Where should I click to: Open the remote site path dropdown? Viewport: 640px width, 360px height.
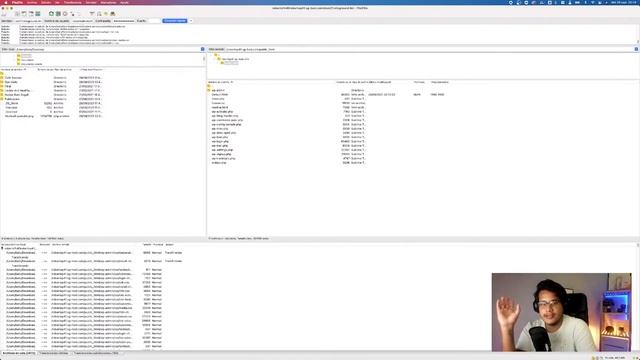636,49
